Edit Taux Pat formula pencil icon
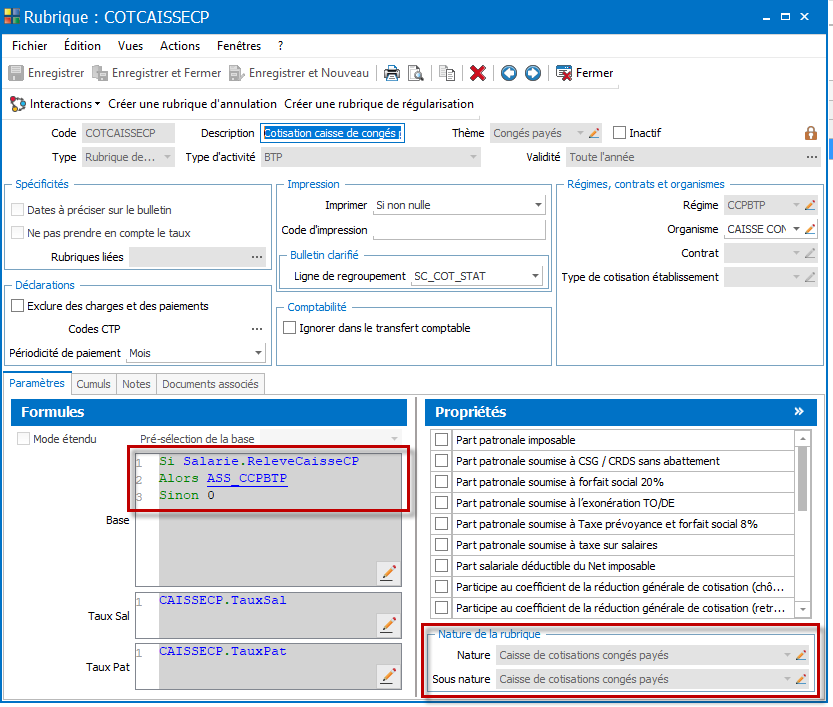This screenshot has width=833, height=707. point(388,676)
